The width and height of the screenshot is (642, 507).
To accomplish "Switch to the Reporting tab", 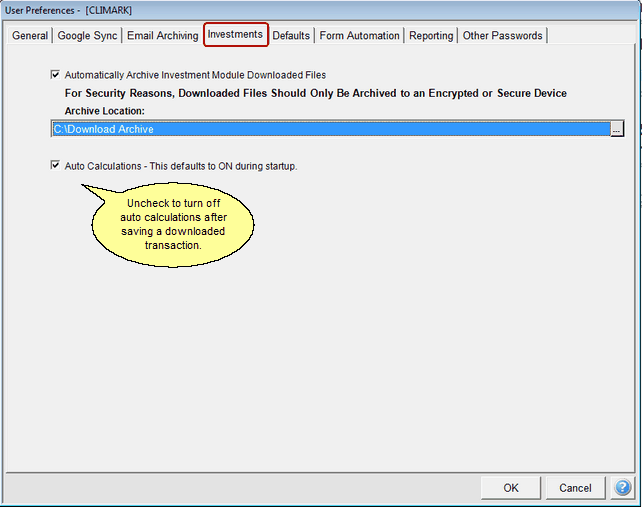I will point(431,36).
